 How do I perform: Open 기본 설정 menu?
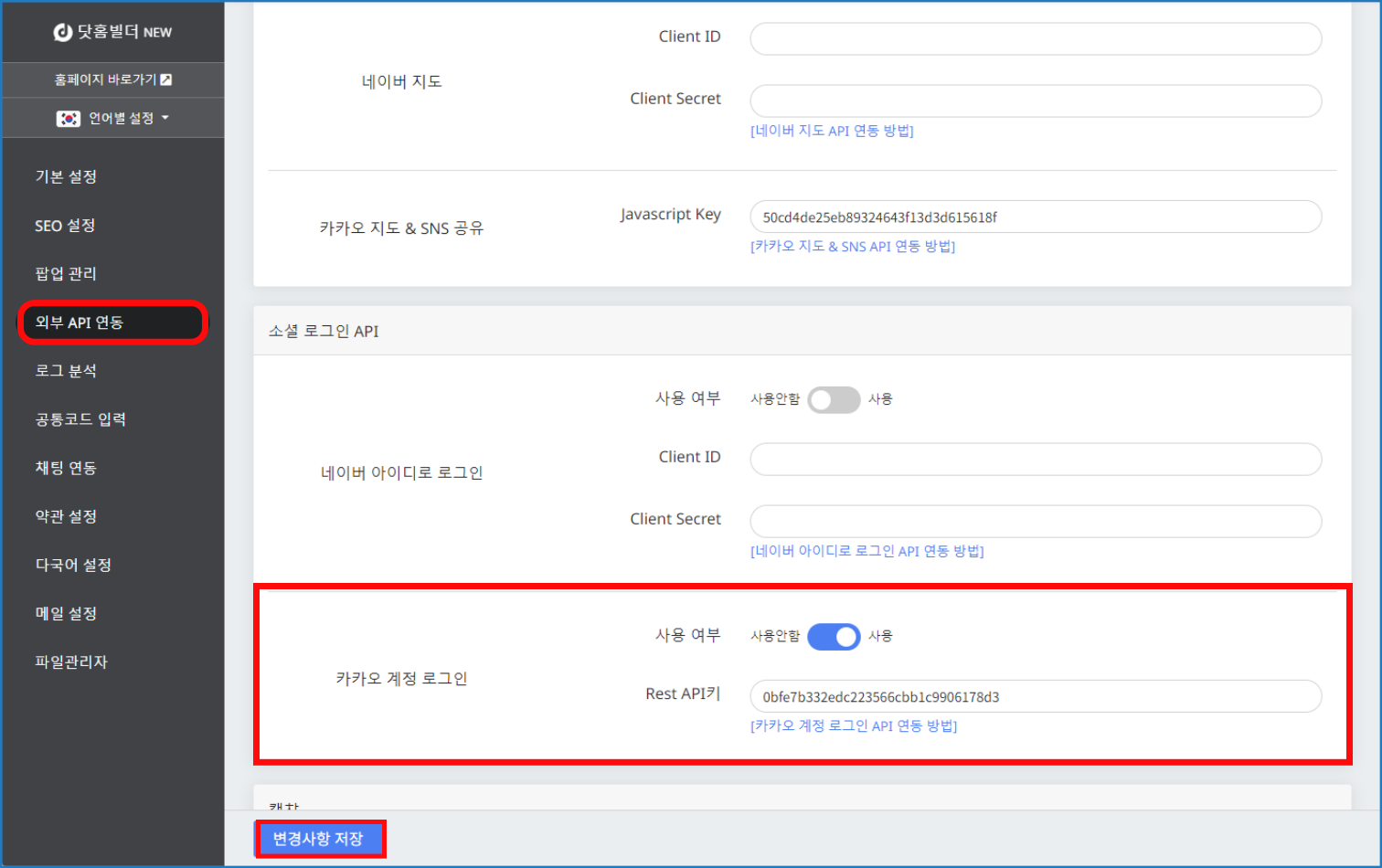coord(66,177)
